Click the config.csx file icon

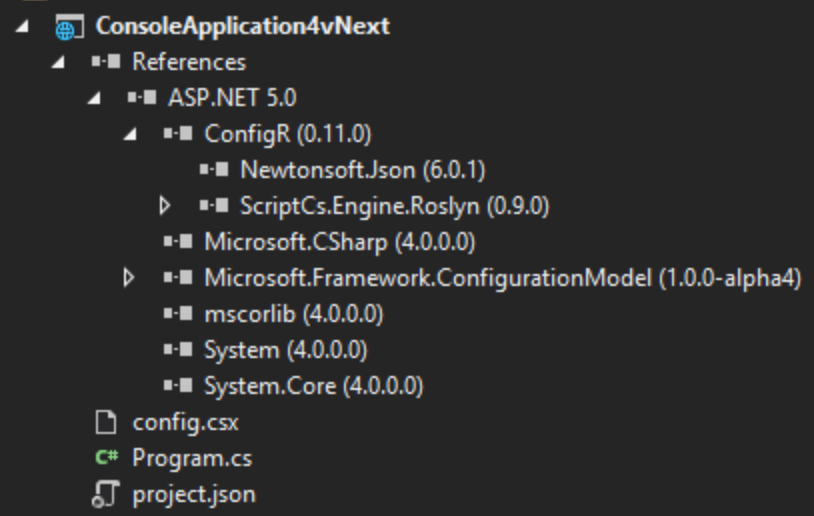(106, 422)
